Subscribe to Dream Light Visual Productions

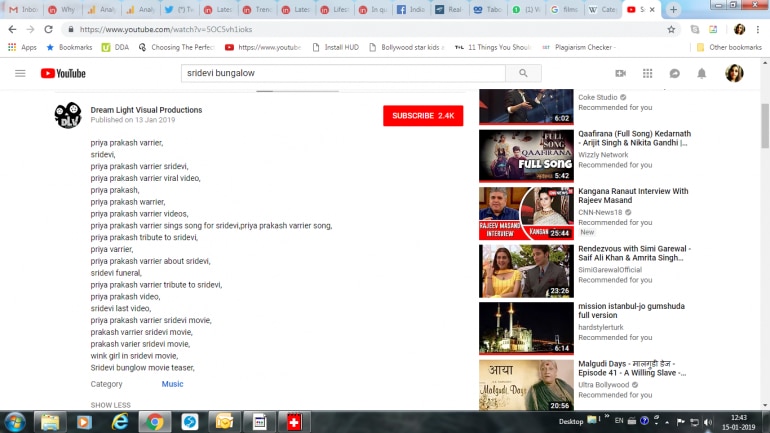click(422, 116)
